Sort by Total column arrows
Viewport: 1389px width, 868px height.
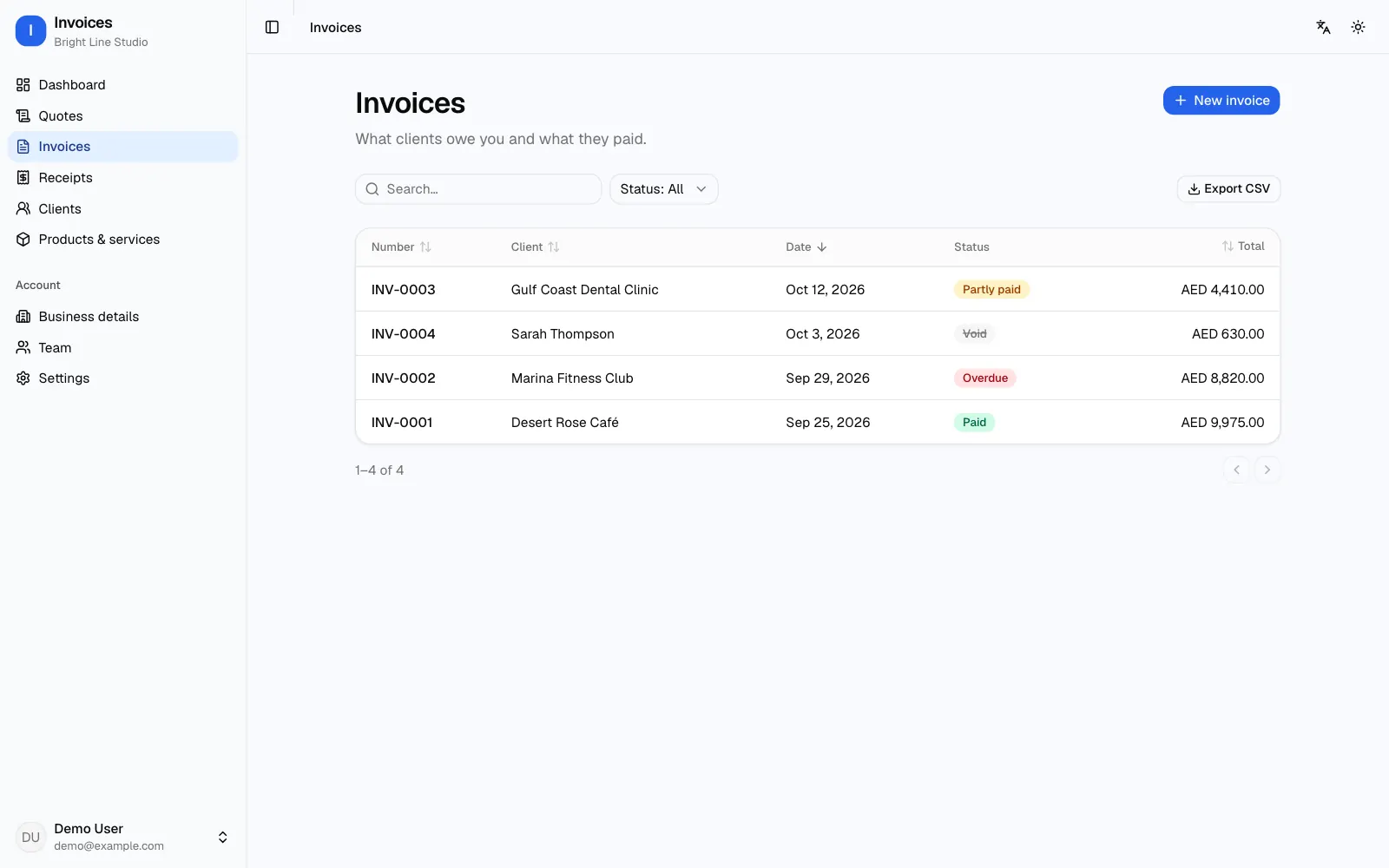(x=1228, y=247)
